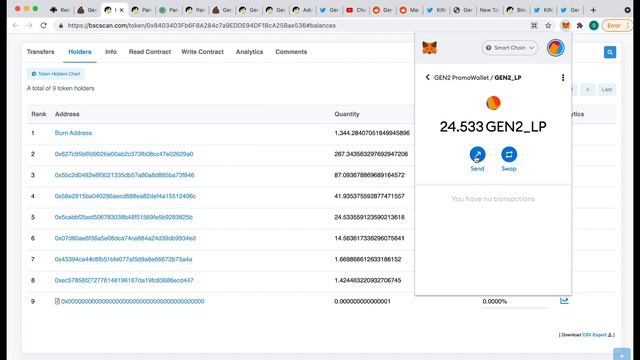This screenshot has height=360, width=640.
Task: Click the Quantity column header
Action: (347, 114)
